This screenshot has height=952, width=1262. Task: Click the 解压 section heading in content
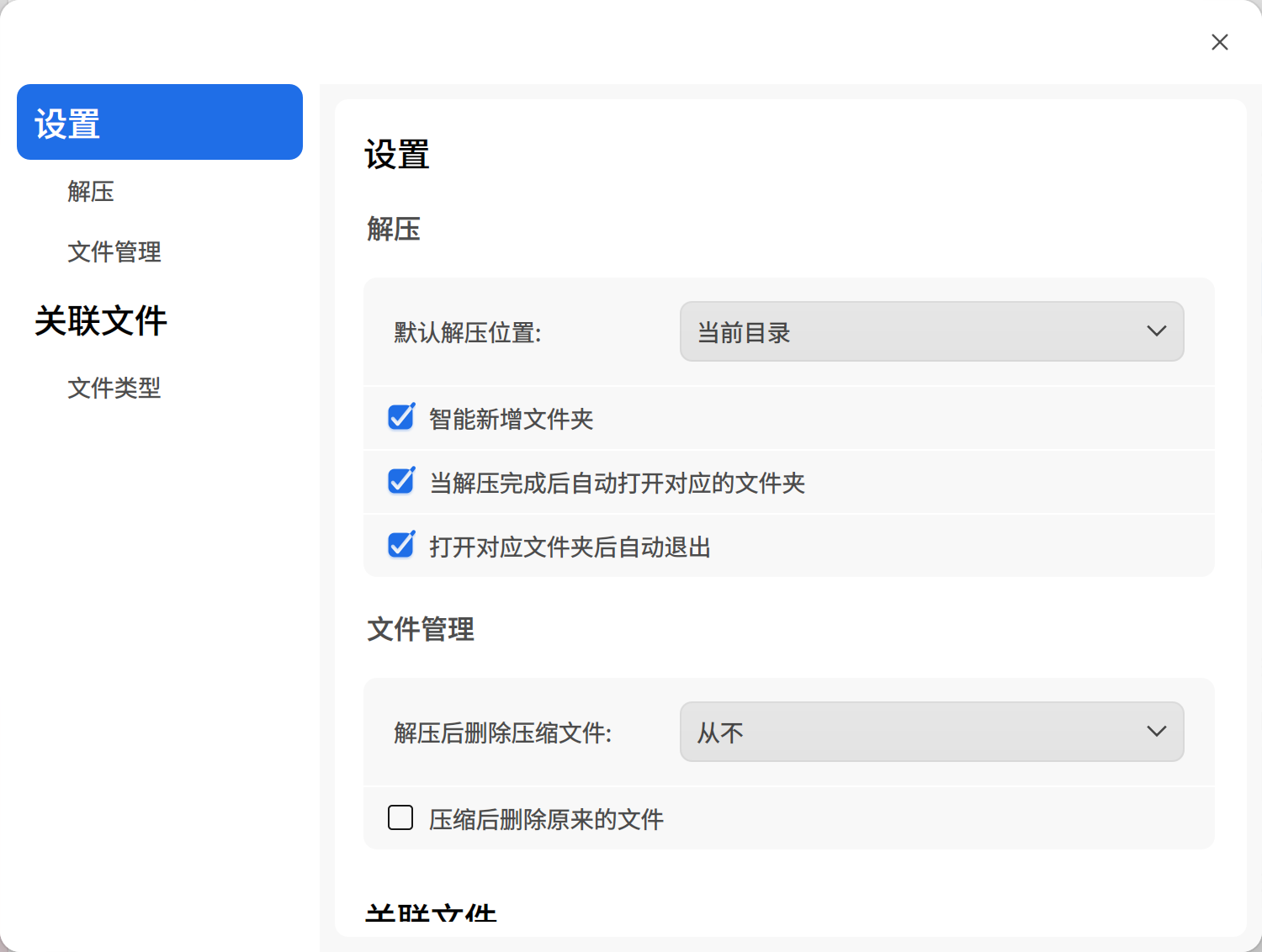pos(394,229)
